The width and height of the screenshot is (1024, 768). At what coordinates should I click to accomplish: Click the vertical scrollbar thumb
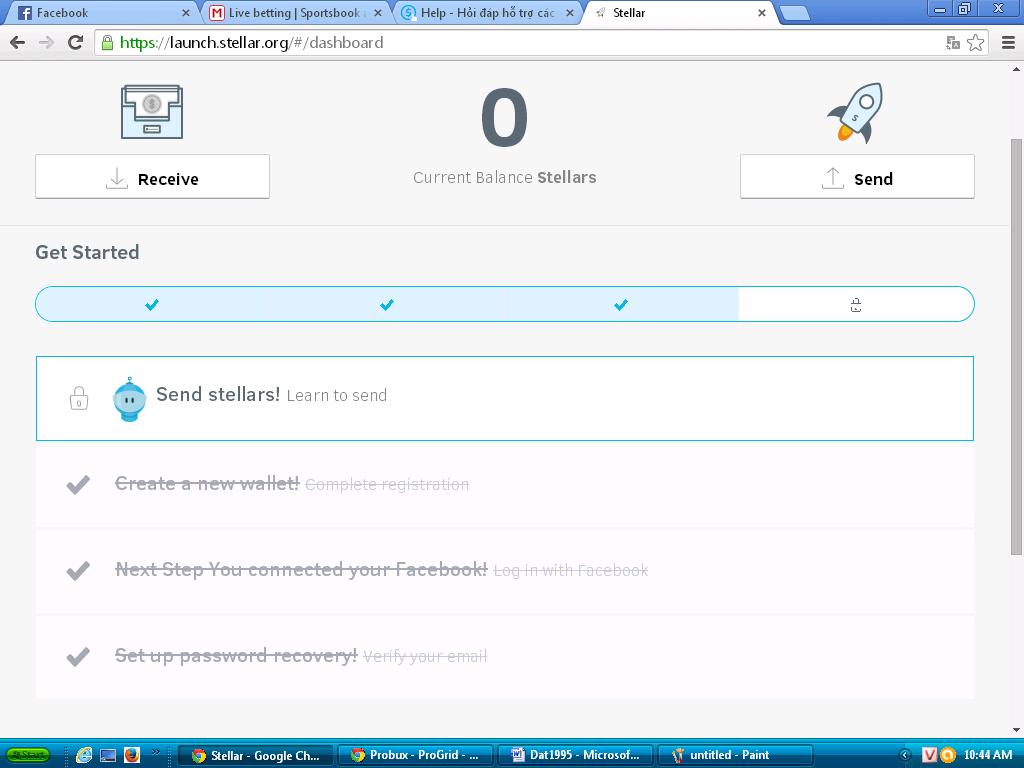pyautogui.click(x=1017, y=346)
